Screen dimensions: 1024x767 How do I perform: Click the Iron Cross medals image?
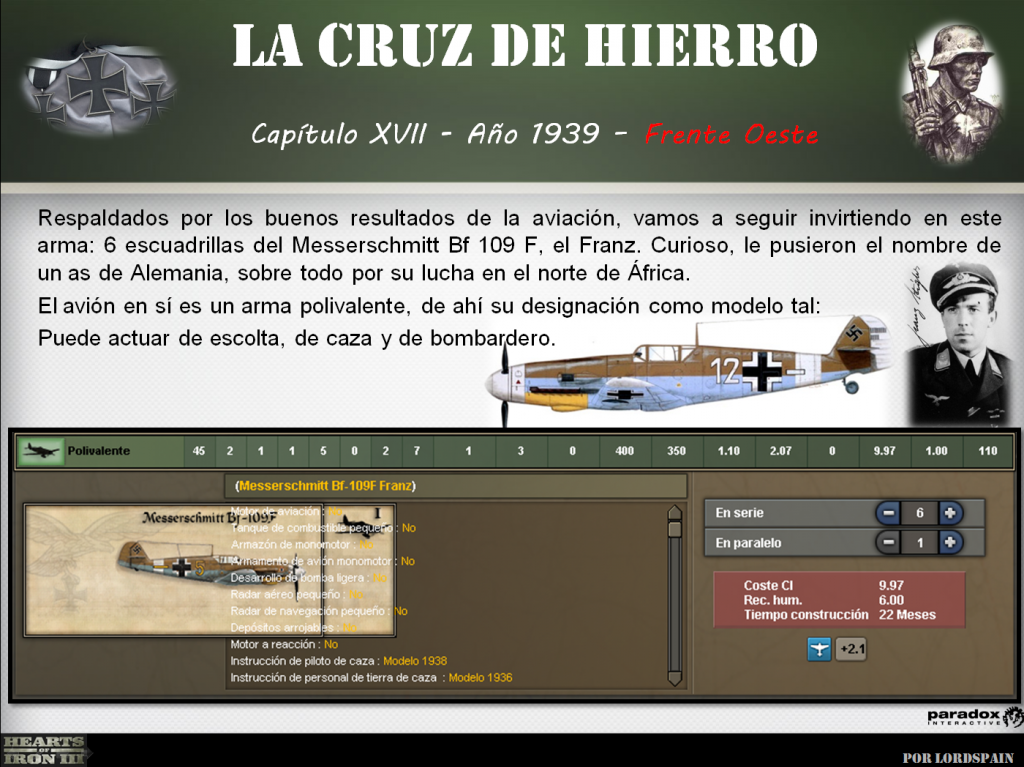[x=98, y=90]
